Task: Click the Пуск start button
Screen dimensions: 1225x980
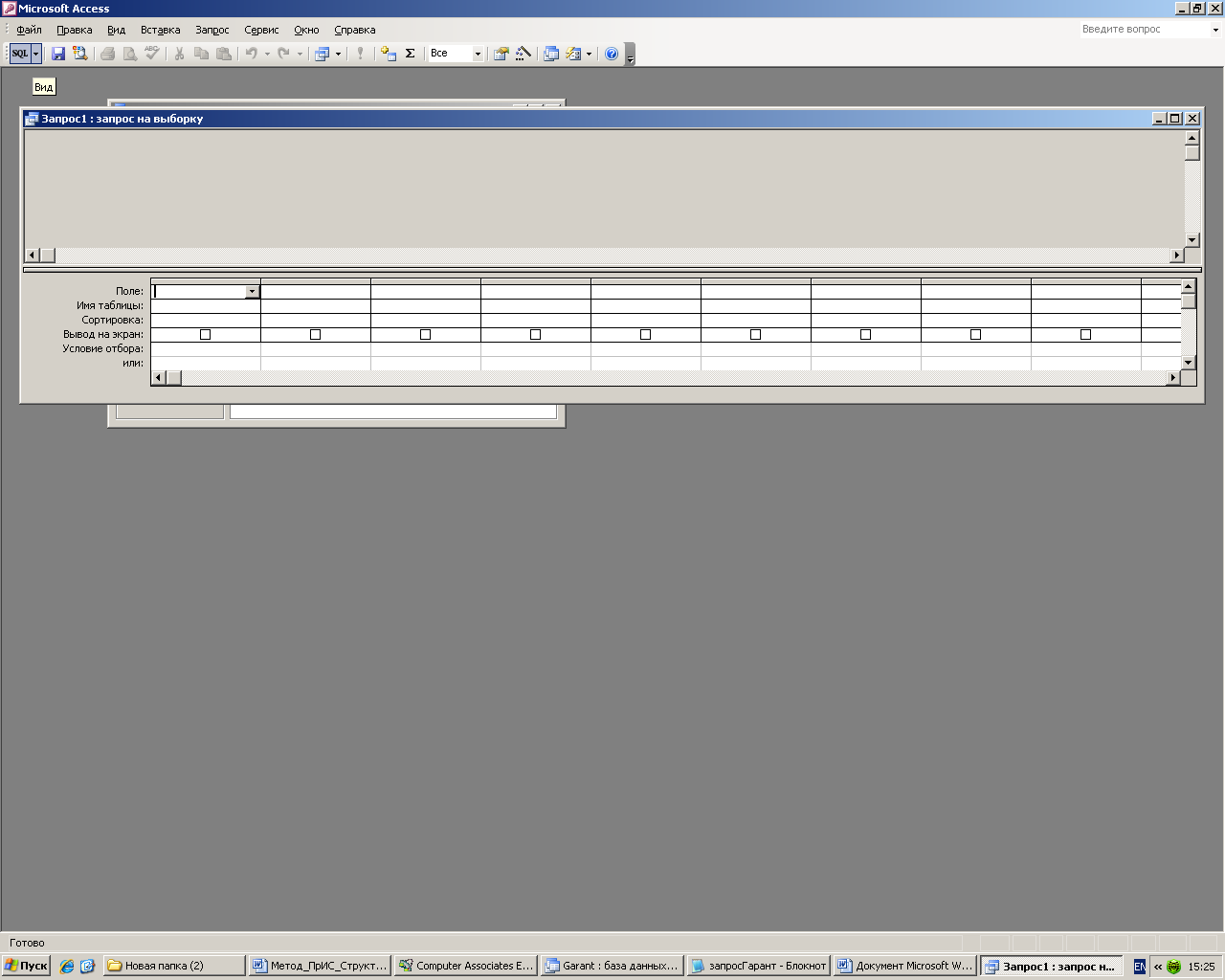Action: 26,966
